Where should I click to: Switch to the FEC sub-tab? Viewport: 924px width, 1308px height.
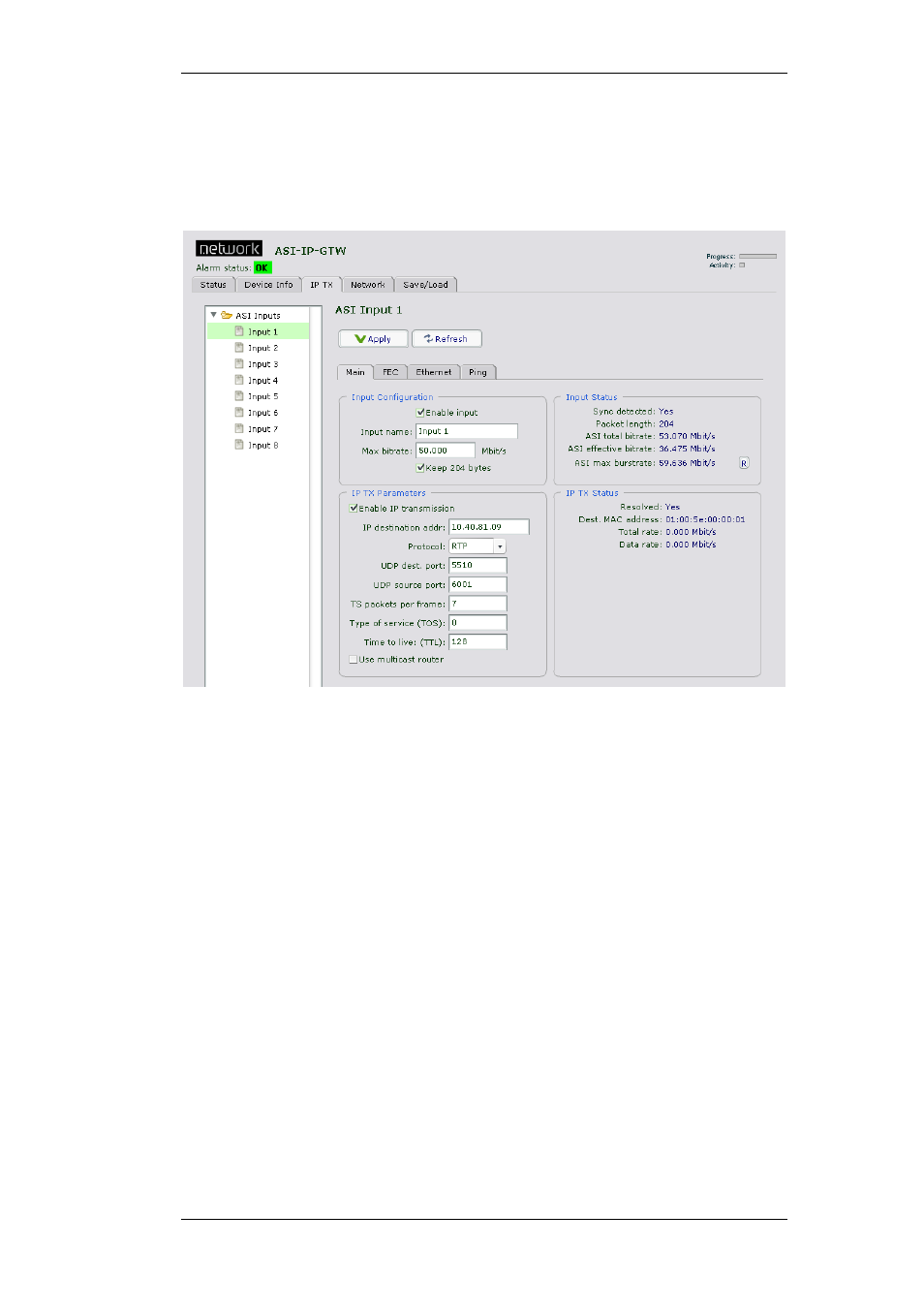[390, 372]
